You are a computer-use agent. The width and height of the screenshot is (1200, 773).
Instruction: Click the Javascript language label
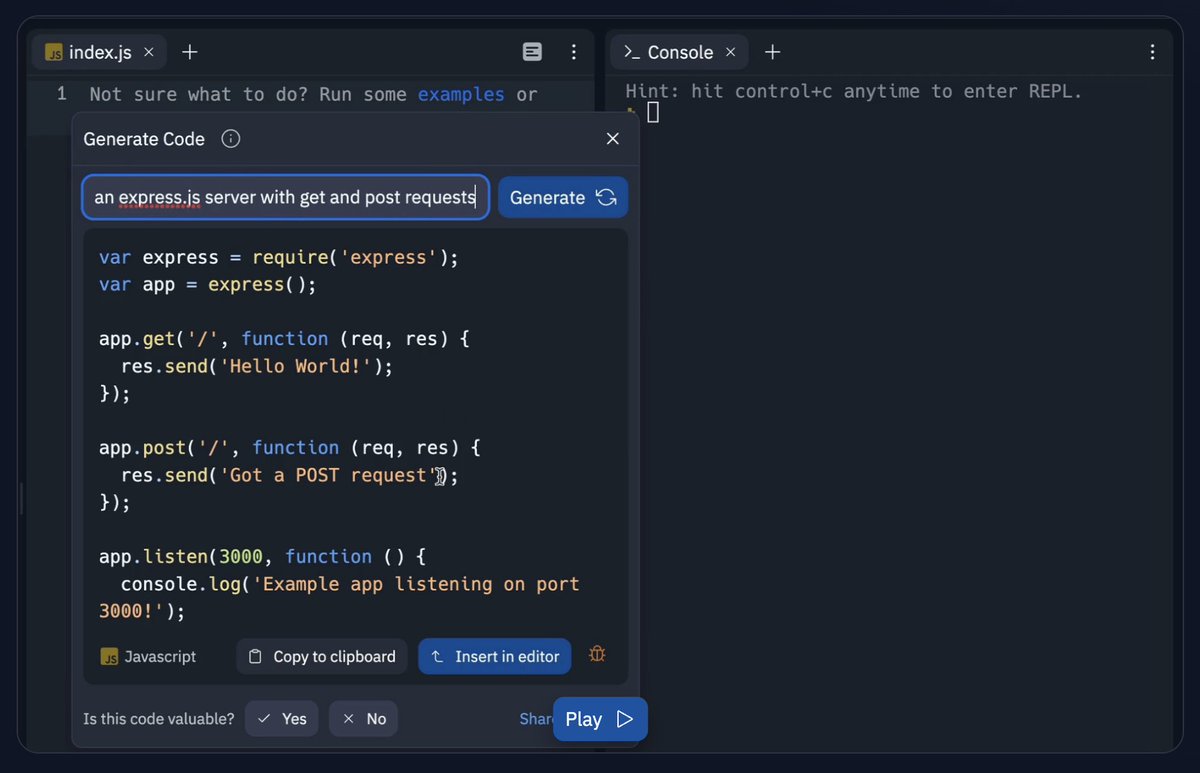point(149,657)
